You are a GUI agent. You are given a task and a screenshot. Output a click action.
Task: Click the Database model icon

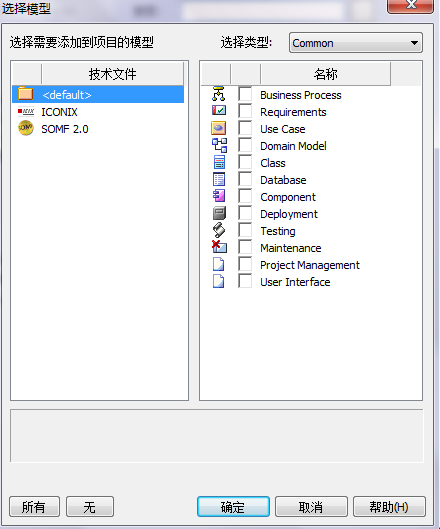[219, 179]
